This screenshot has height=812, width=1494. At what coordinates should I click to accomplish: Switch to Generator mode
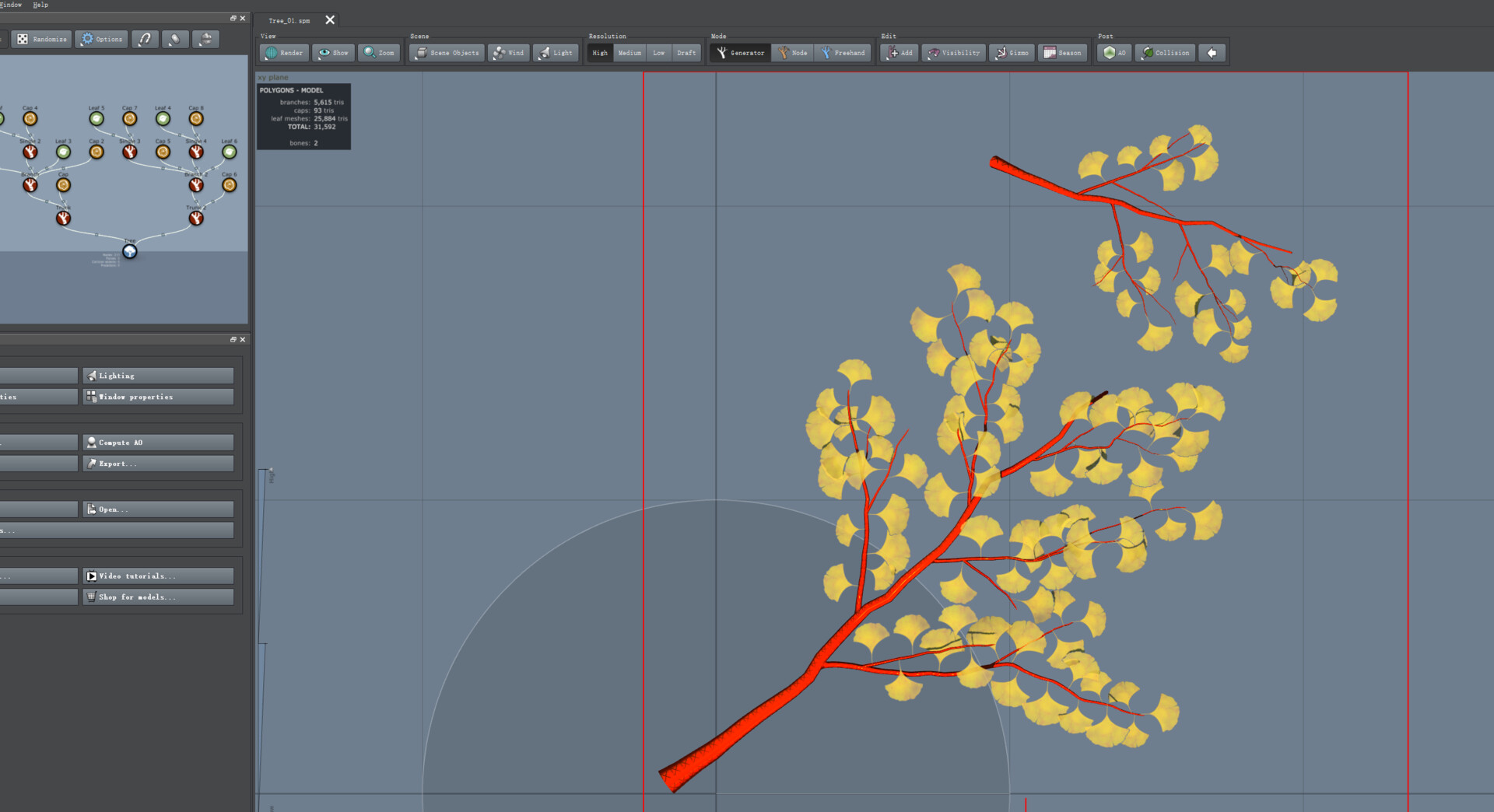pyautogui.click(x=740, y=53)
